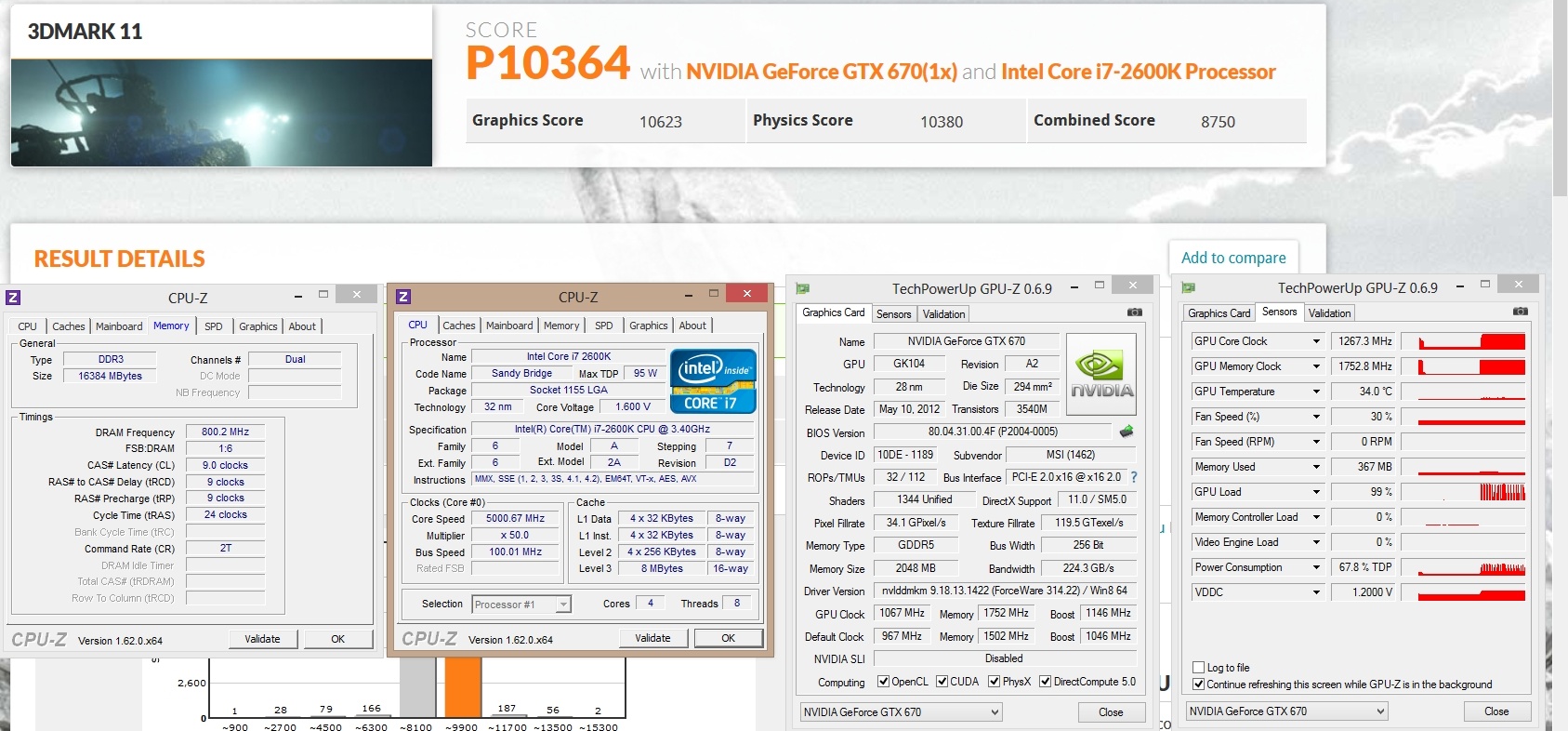Click the CPU-Z logo icon in the Memory window title bar
The height and width of the screenshot is (731, 1568).
pyautogui.click(x=13, y=298)
